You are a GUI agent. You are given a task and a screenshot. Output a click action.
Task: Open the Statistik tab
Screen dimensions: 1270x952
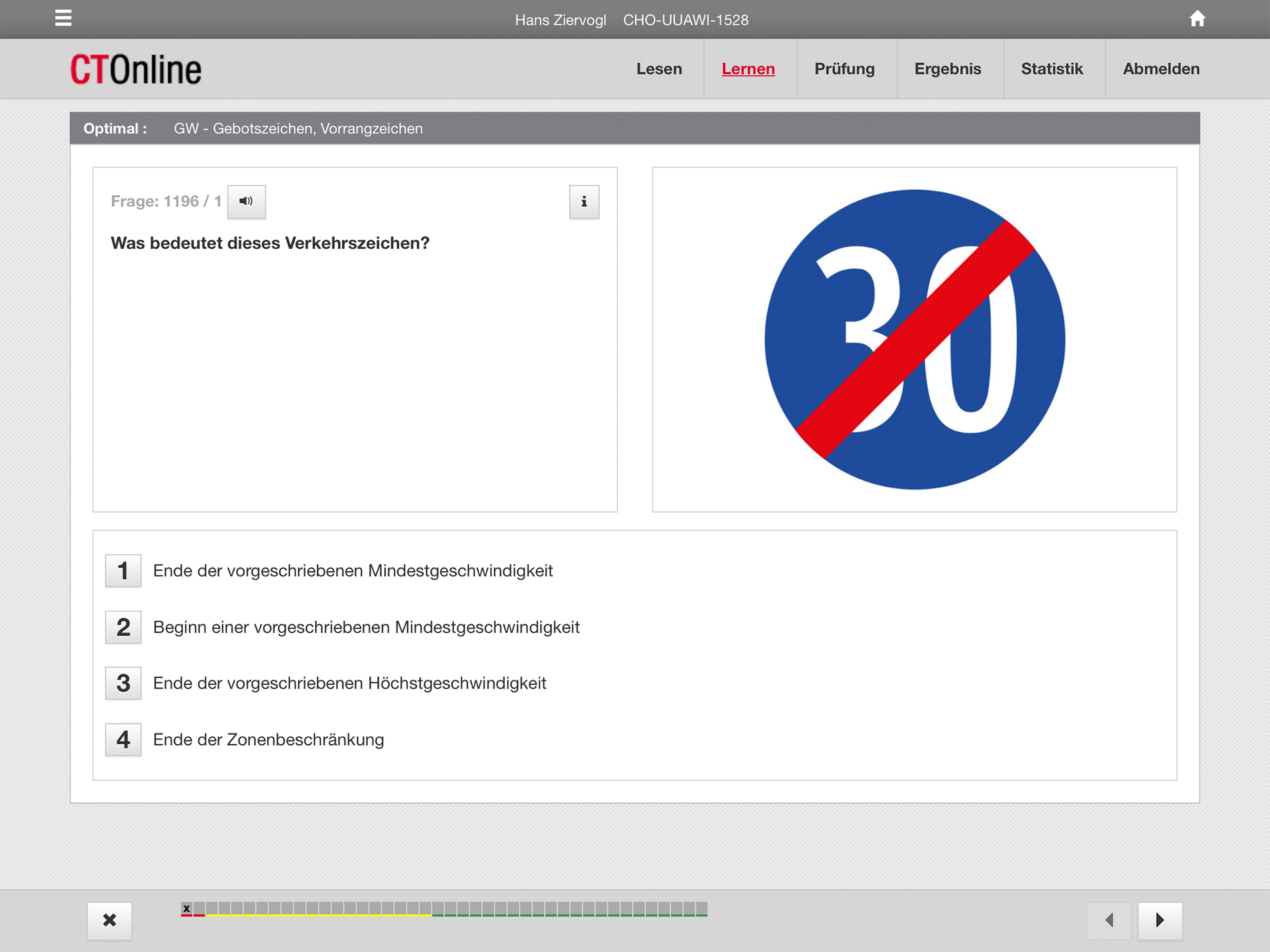pos(1052,69)
